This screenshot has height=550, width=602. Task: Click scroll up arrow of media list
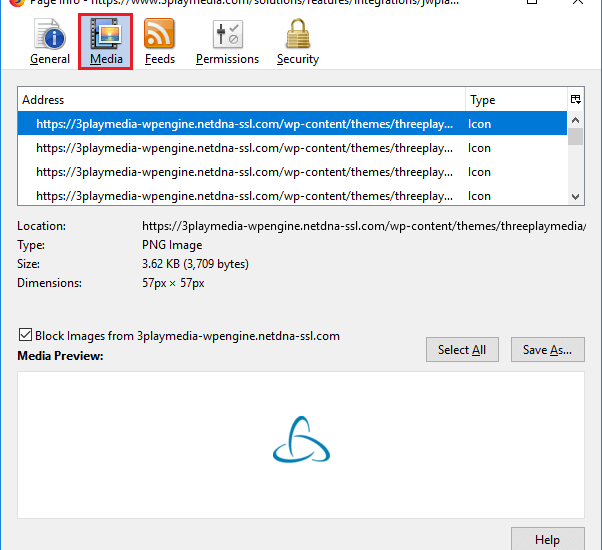click(575, 120)
